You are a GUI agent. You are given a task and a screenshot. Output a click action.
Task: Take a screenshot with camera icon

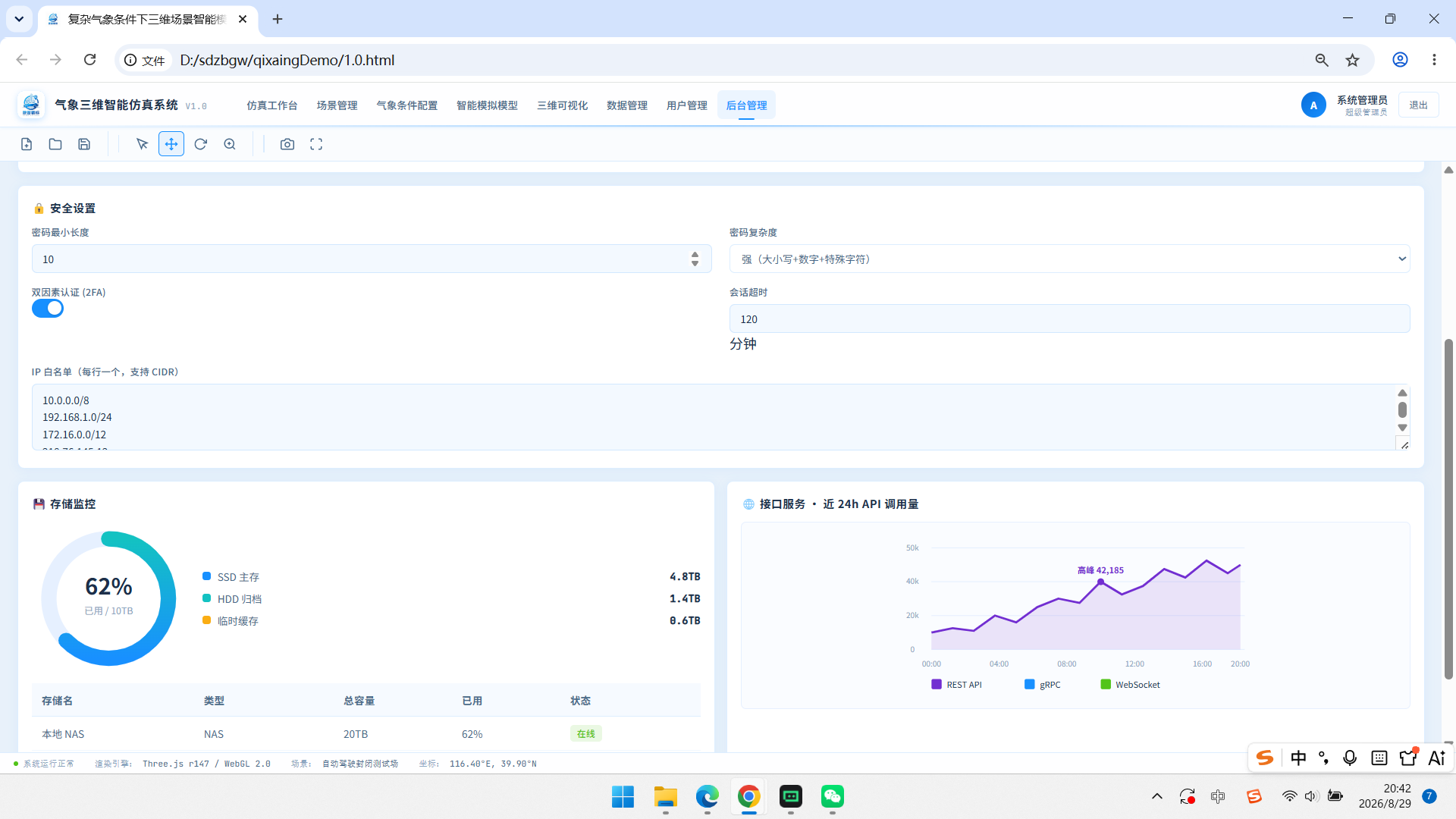point(287,144)
